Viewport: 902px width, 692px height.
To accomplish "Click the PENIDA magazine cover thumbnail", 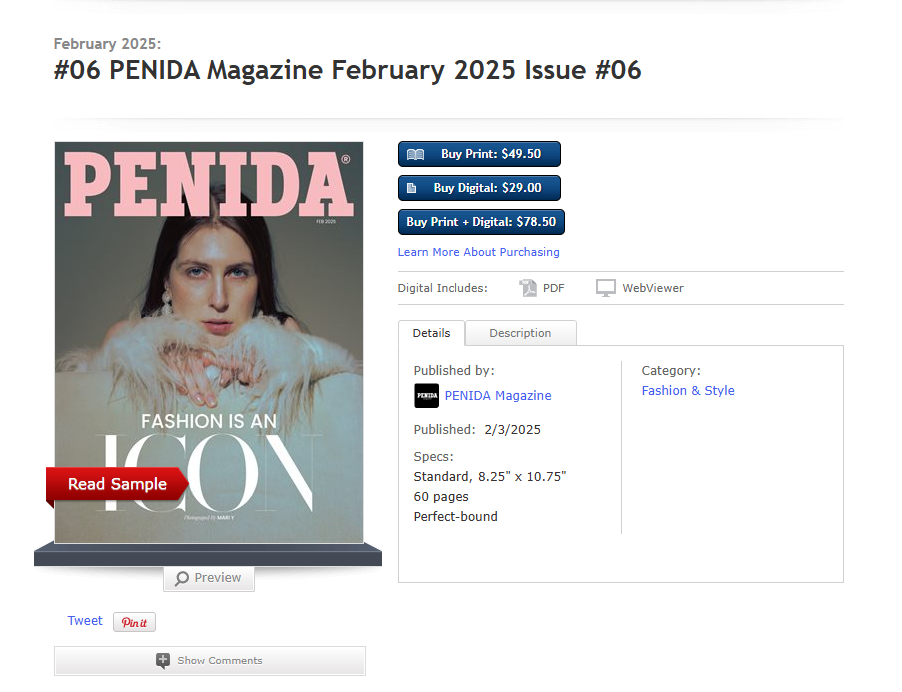I will [x=209, y=342].
